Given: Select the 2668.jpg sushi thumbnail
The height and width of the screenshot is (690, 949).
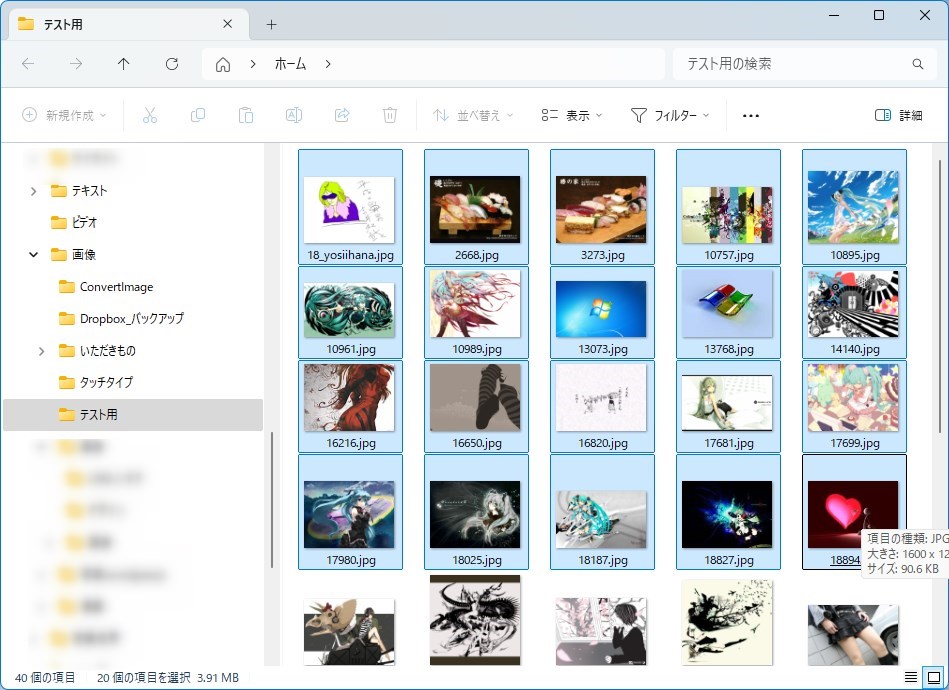Looking at the screenshot, I should (x=476, y=208).
